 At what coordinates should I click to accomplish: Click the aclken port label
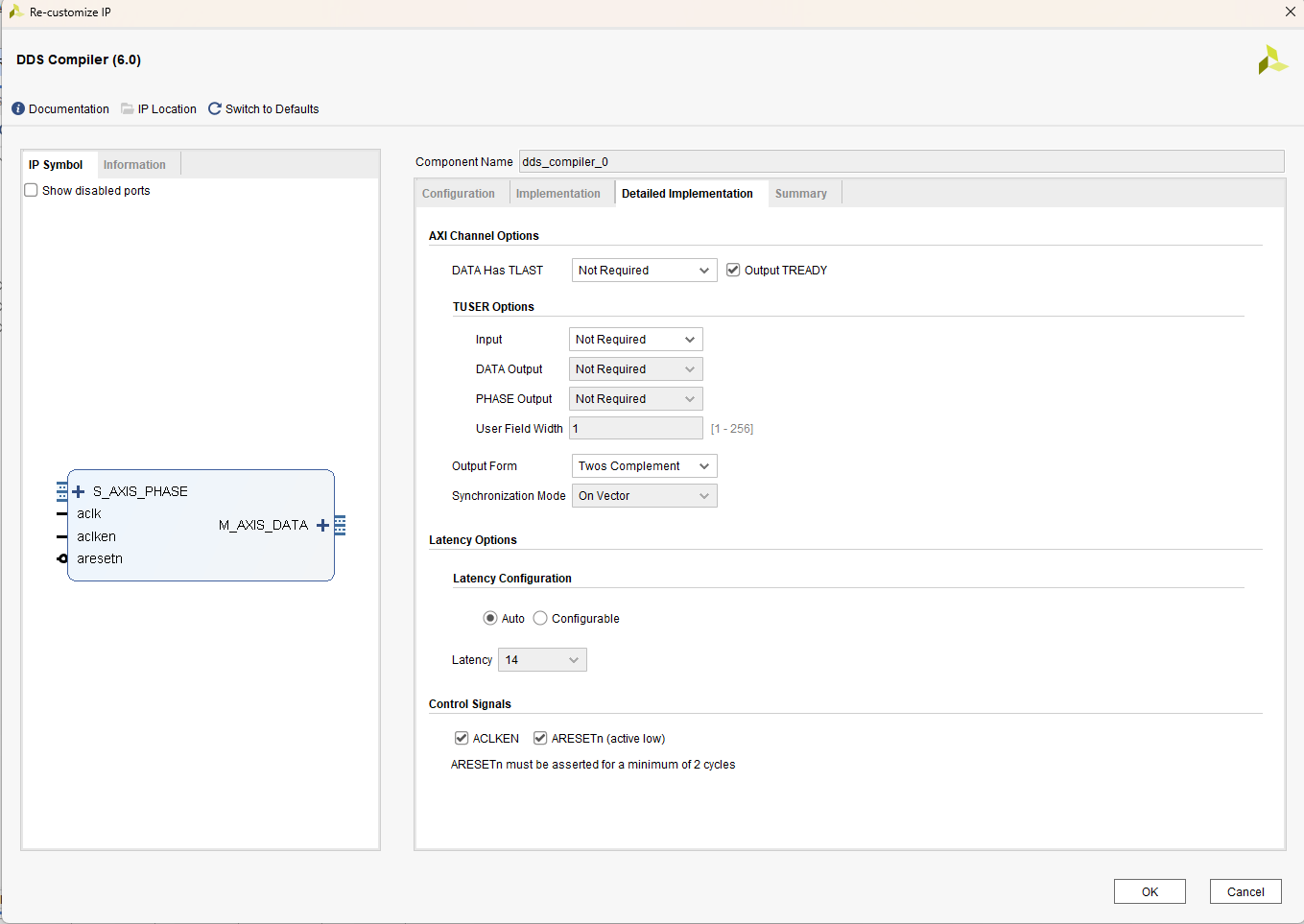point(97,537)
